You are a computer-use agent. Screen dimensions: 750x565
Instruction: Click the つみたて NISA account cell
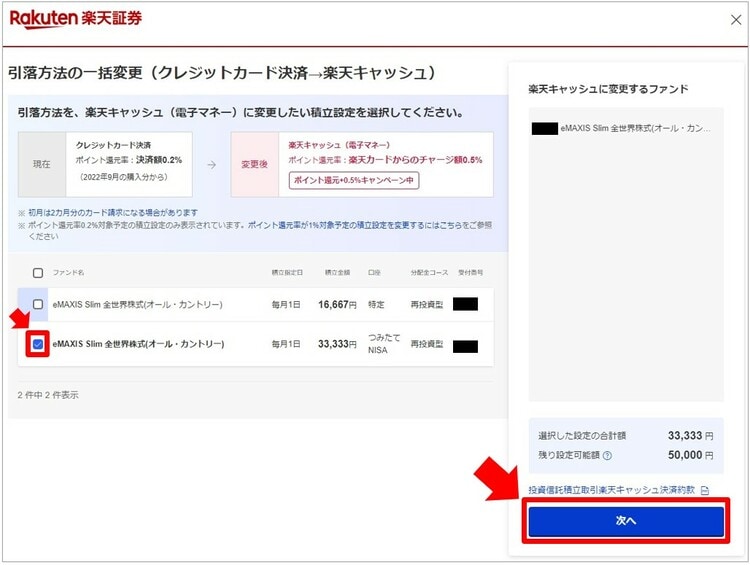384,343
